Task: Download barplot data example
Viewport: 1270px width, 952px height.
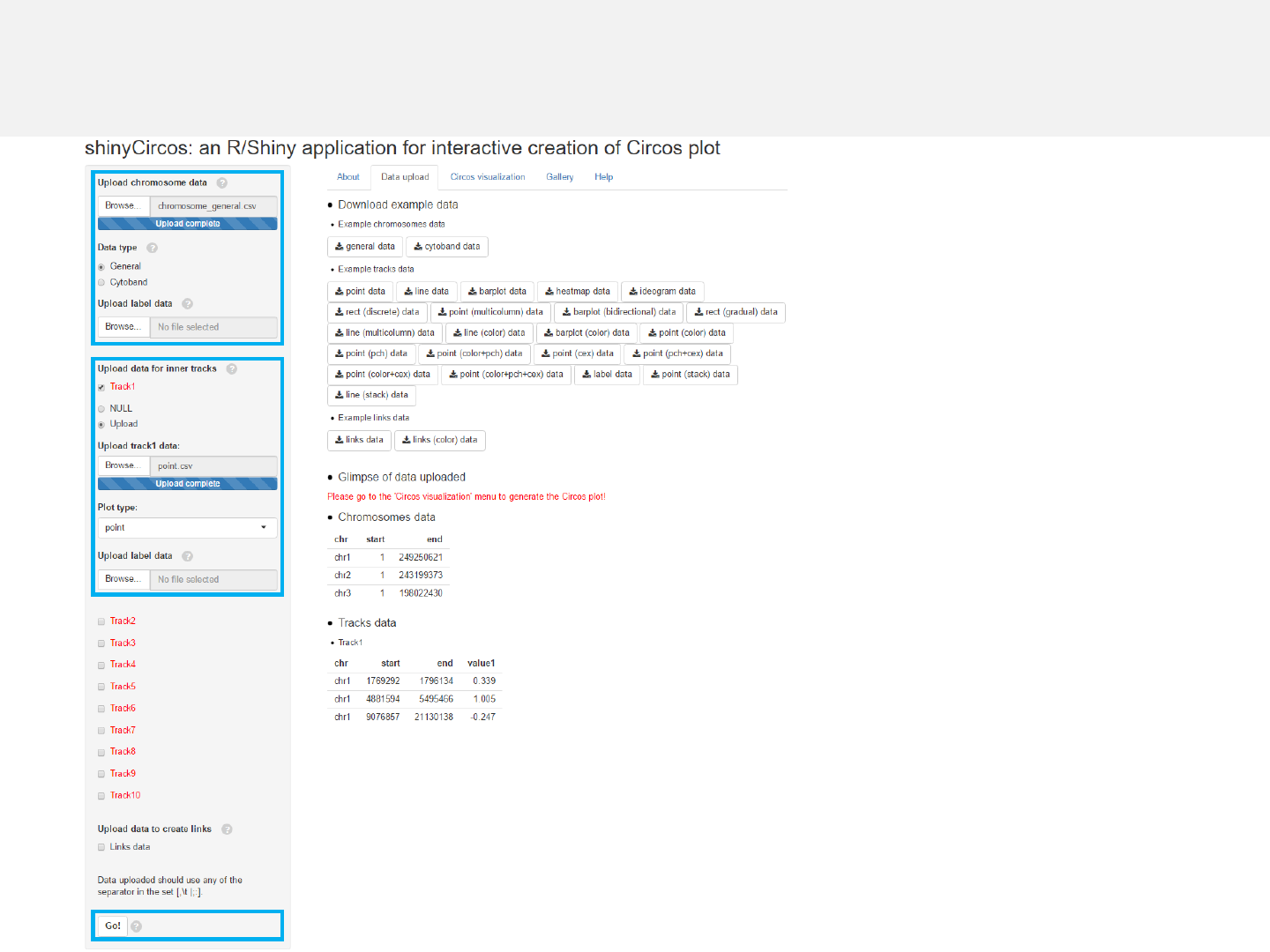Action: point(497,292)
